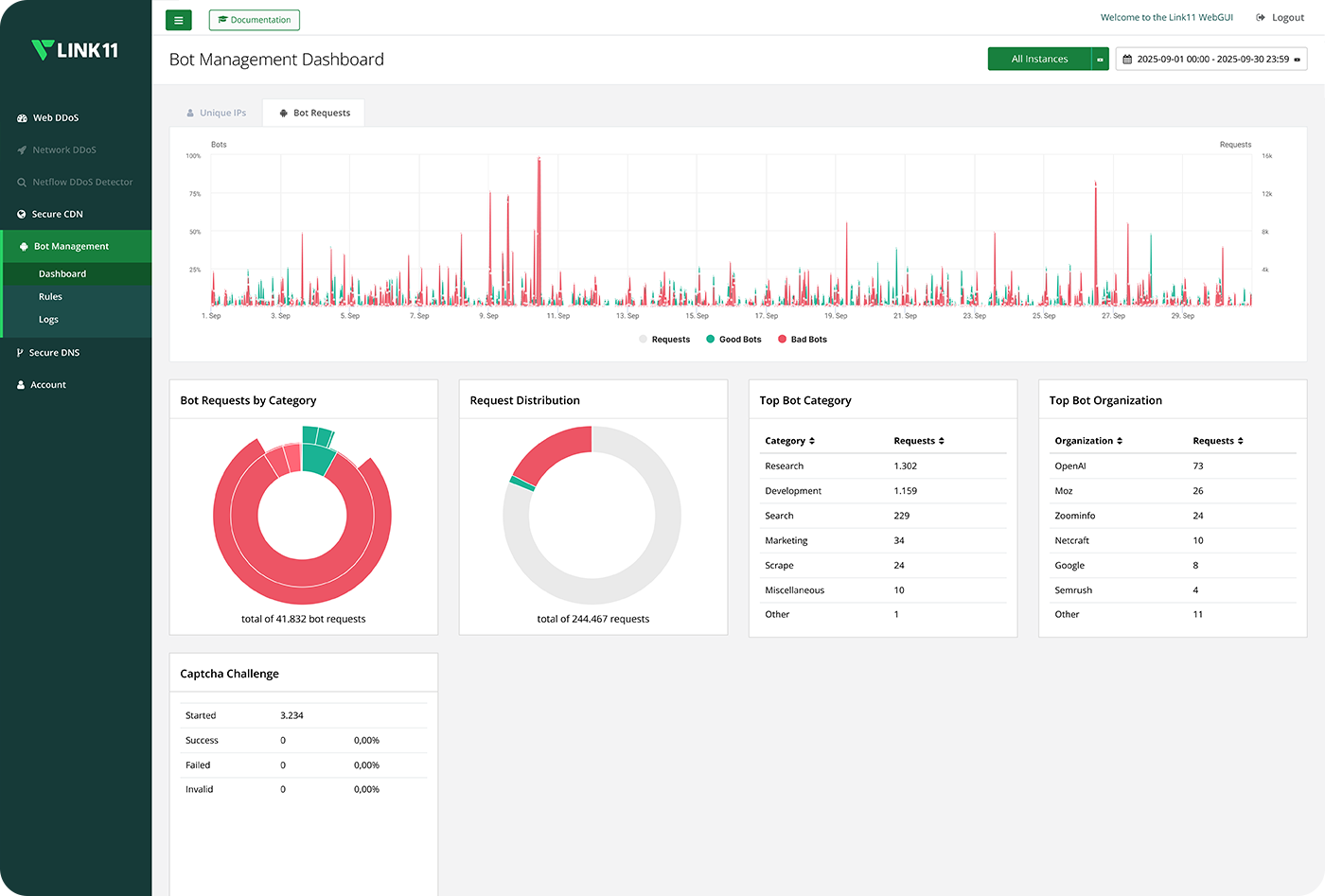Click the red segment in Request Distribution donut
This screenshot has height=896, width=1325.
555,449
